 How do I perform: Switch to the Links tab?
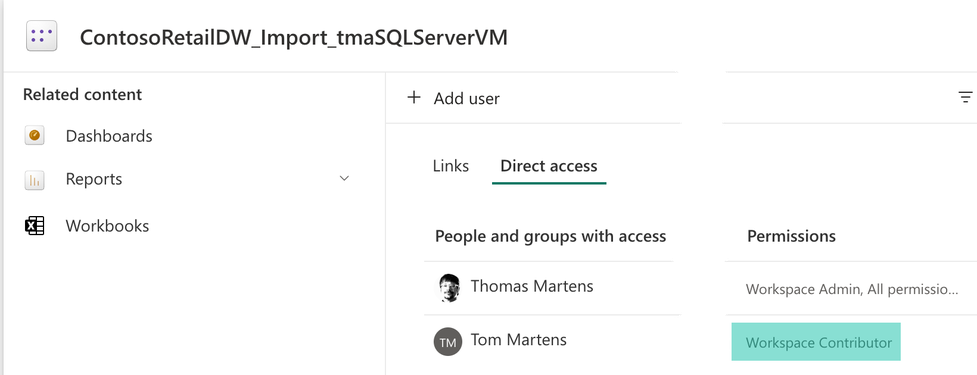click(x=450, y=166)
